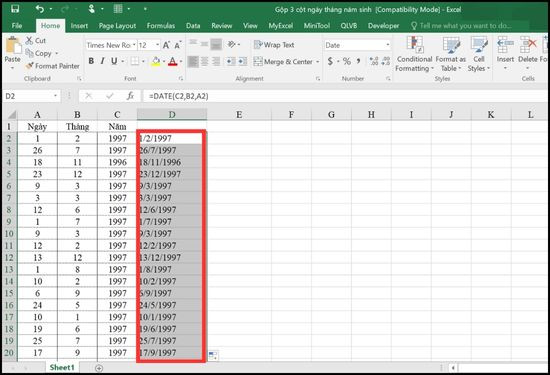The image size is (550, 375).
Task: Click the Auto Fill Options icon below column D
Action: (x=213, y=355)
